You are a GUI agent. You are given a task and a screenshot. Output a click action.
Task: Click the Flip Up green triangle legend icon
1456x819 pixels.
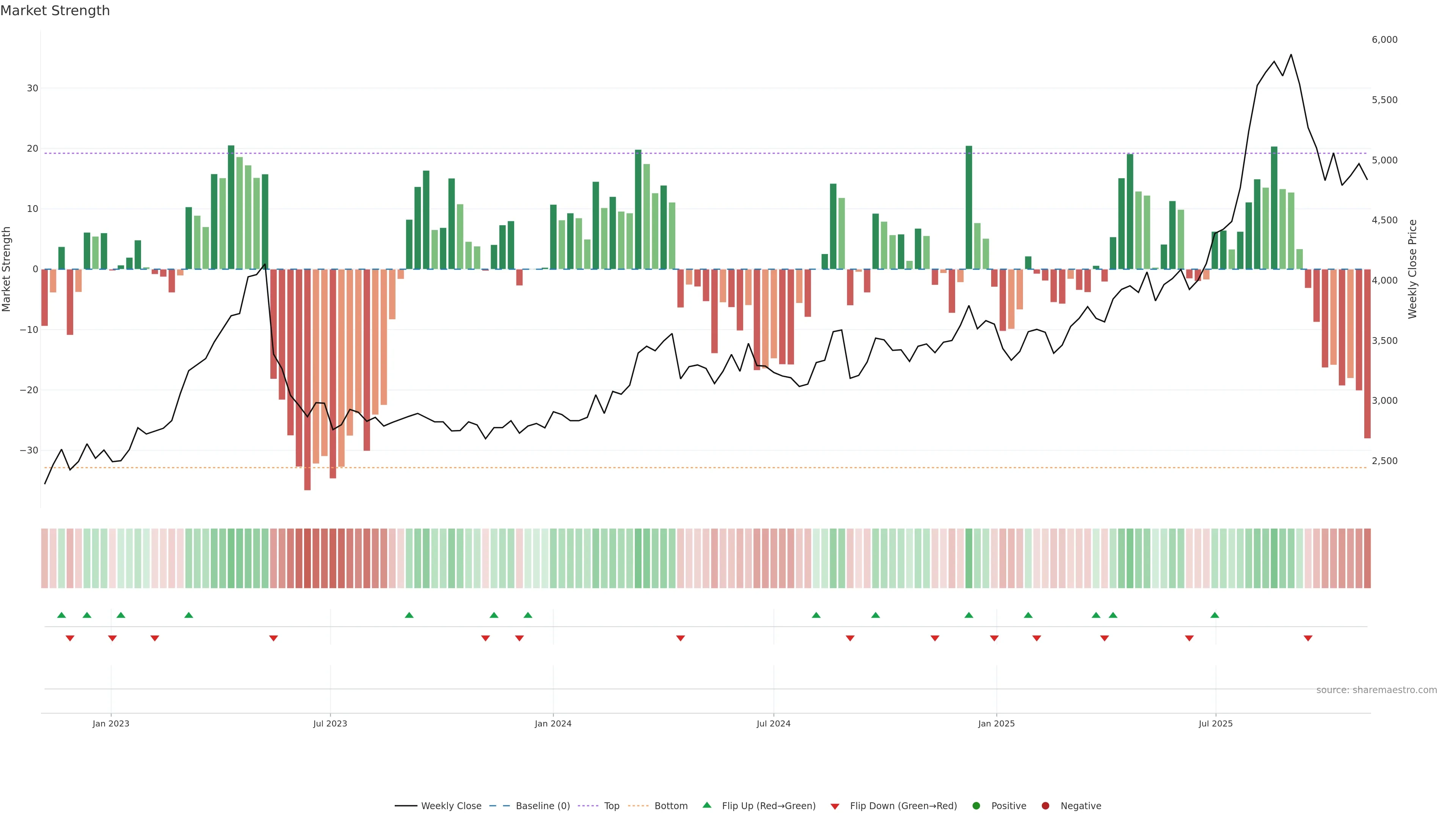pos(706,805)
